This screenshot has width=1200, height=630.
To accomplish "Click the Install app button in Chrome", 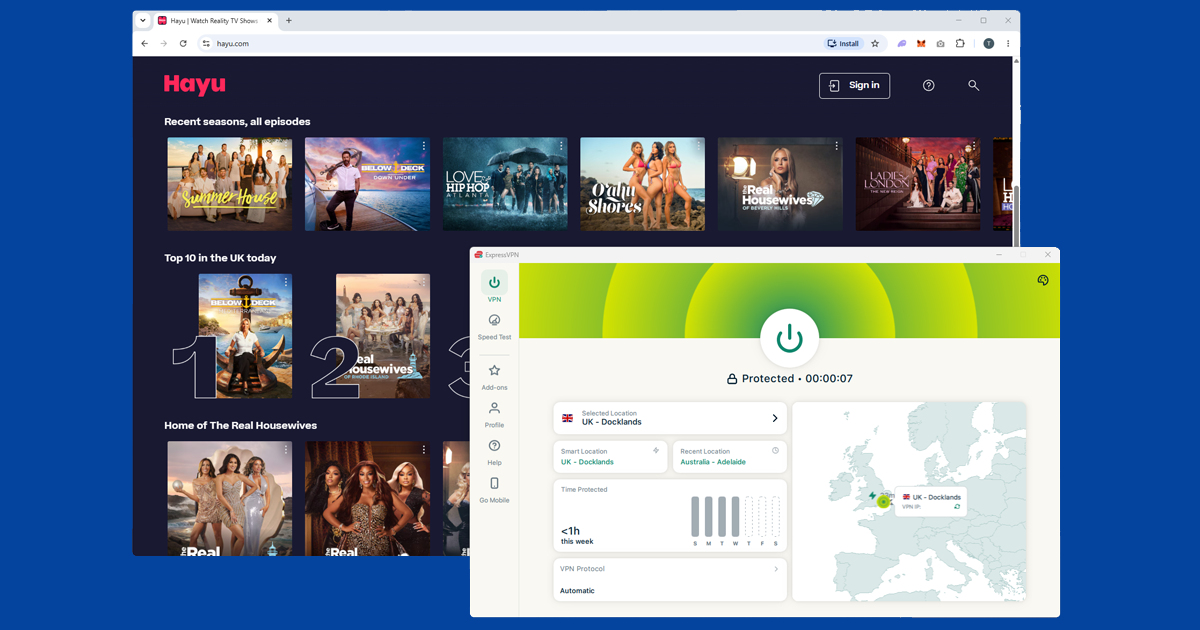I will [x=843, y=44].
